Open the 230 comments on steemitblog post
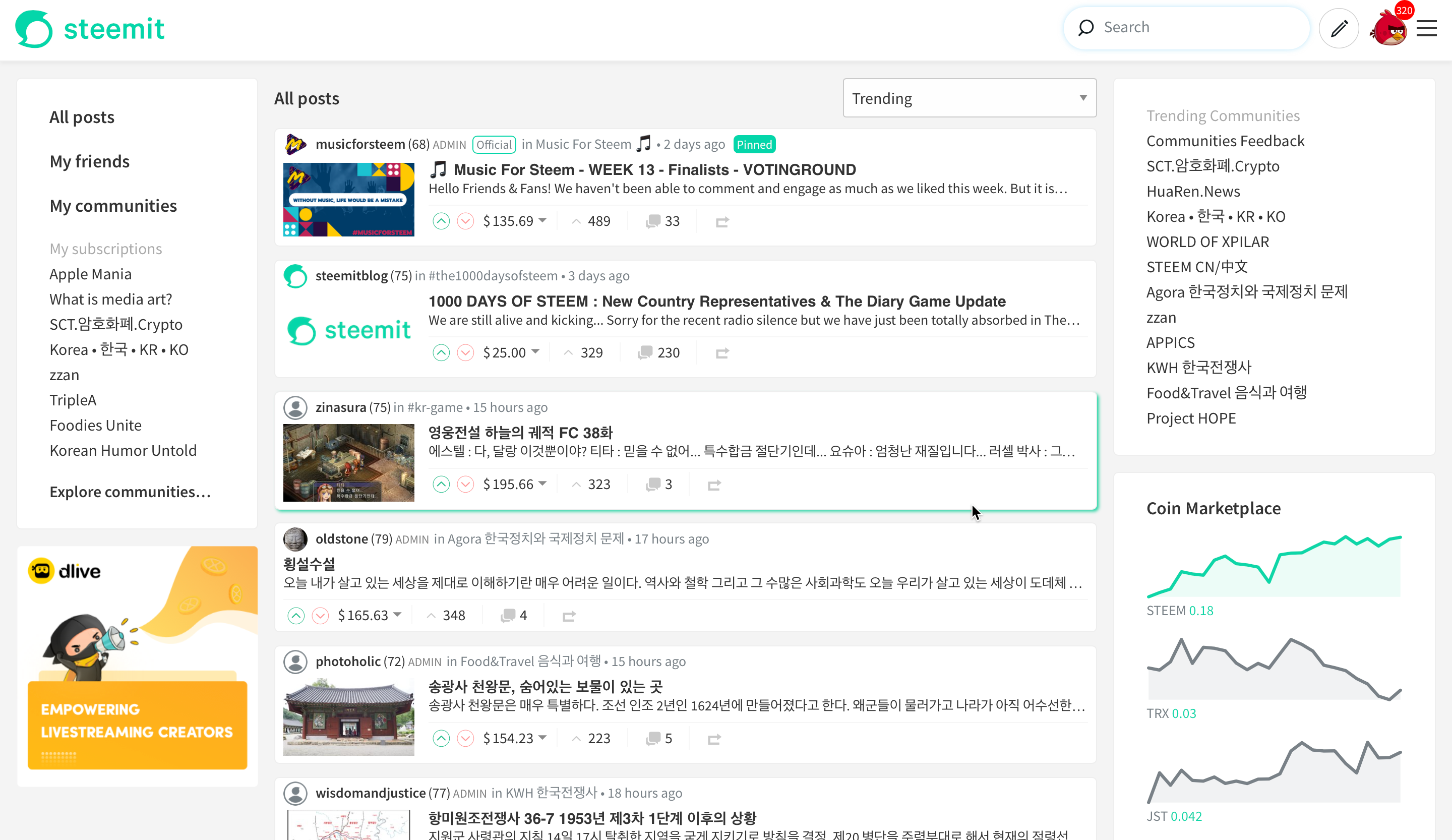This screenshot has width=1452, height=840. [x=658, y=352]
